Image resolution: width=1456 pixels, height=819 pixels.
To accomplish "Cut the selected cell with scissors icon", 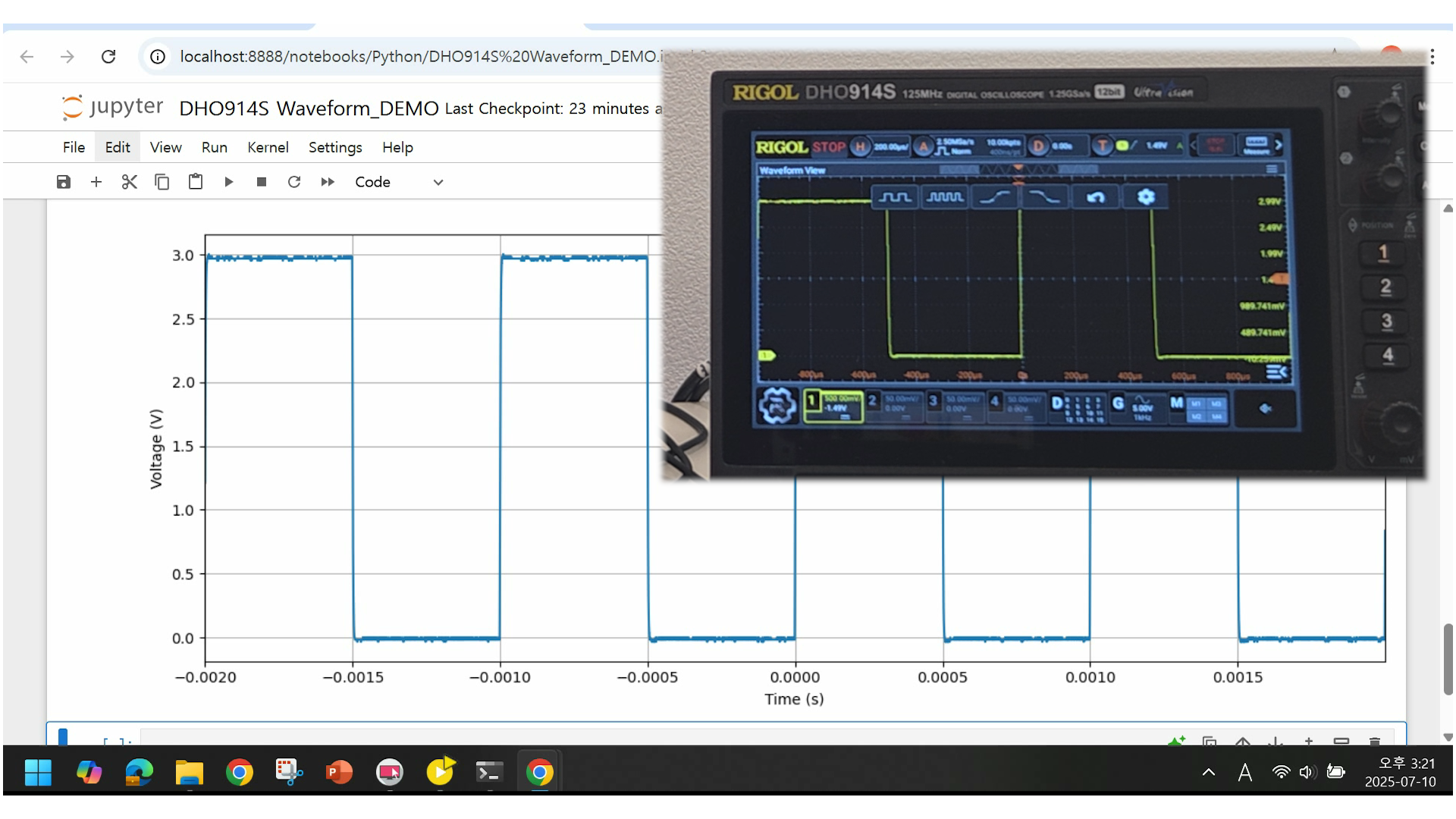I will pyautogui.click(x=130, y=182).
